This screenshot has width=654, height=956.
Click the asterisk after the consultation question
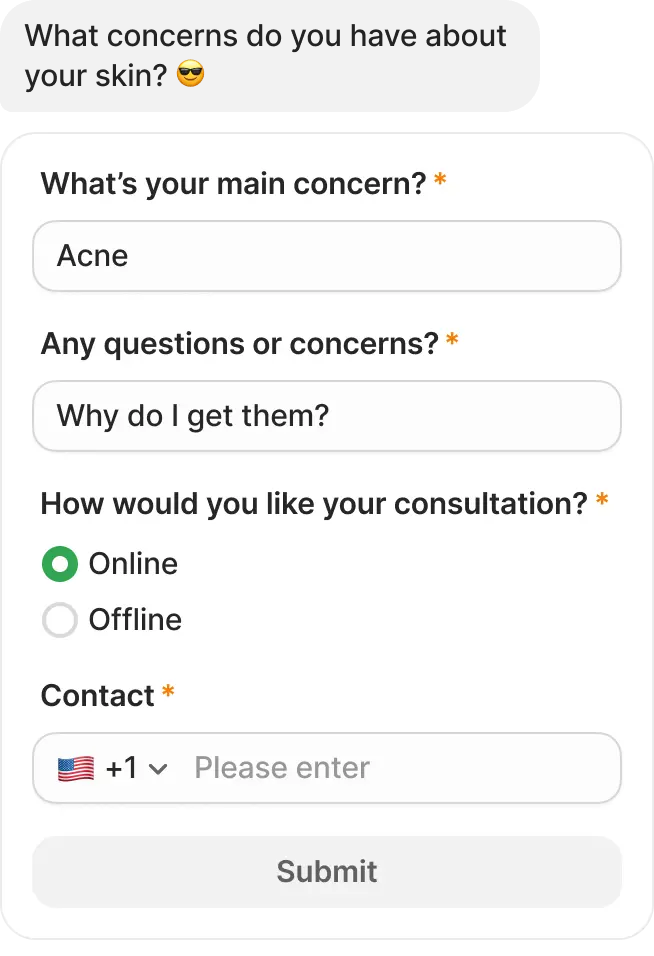point(602,502)
